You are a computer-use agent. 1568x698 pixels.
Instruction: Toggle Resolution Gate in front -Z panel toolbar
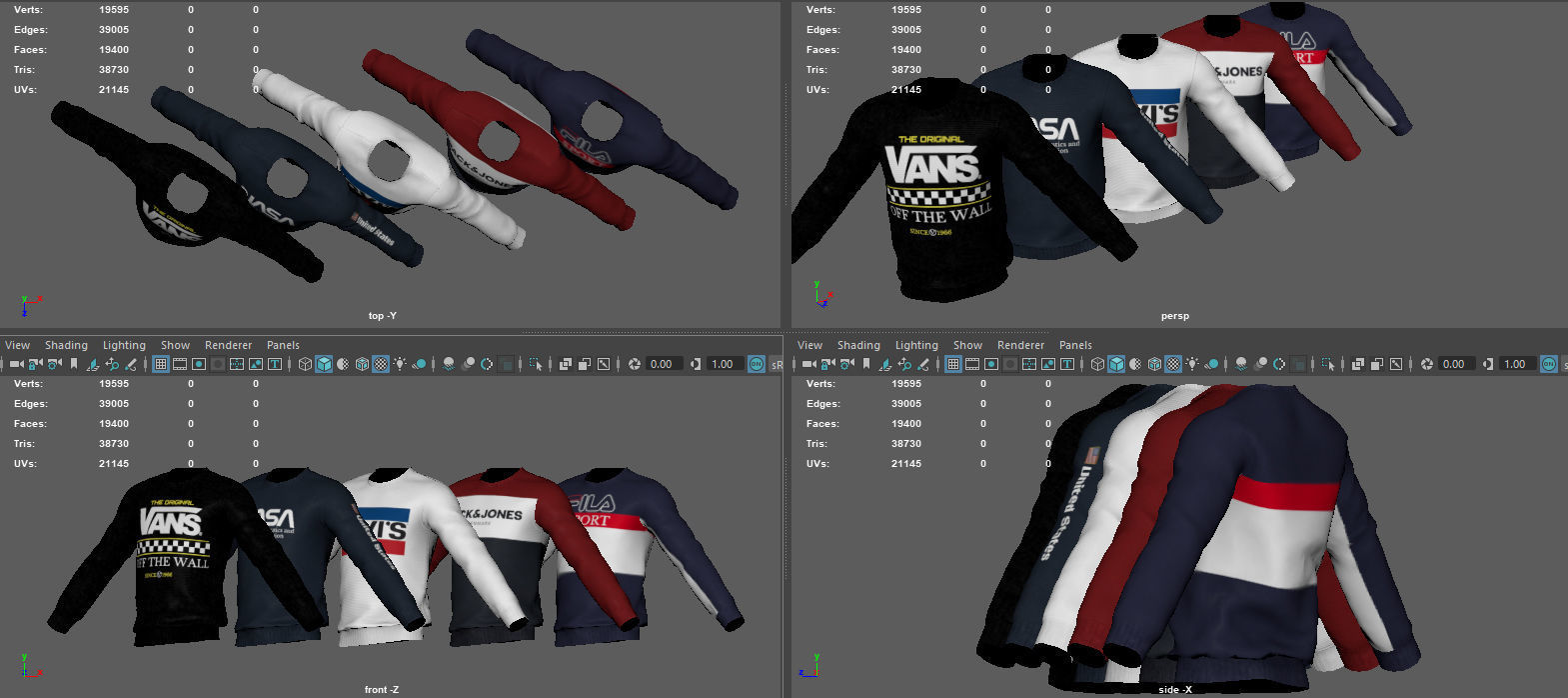click(199, 364)
